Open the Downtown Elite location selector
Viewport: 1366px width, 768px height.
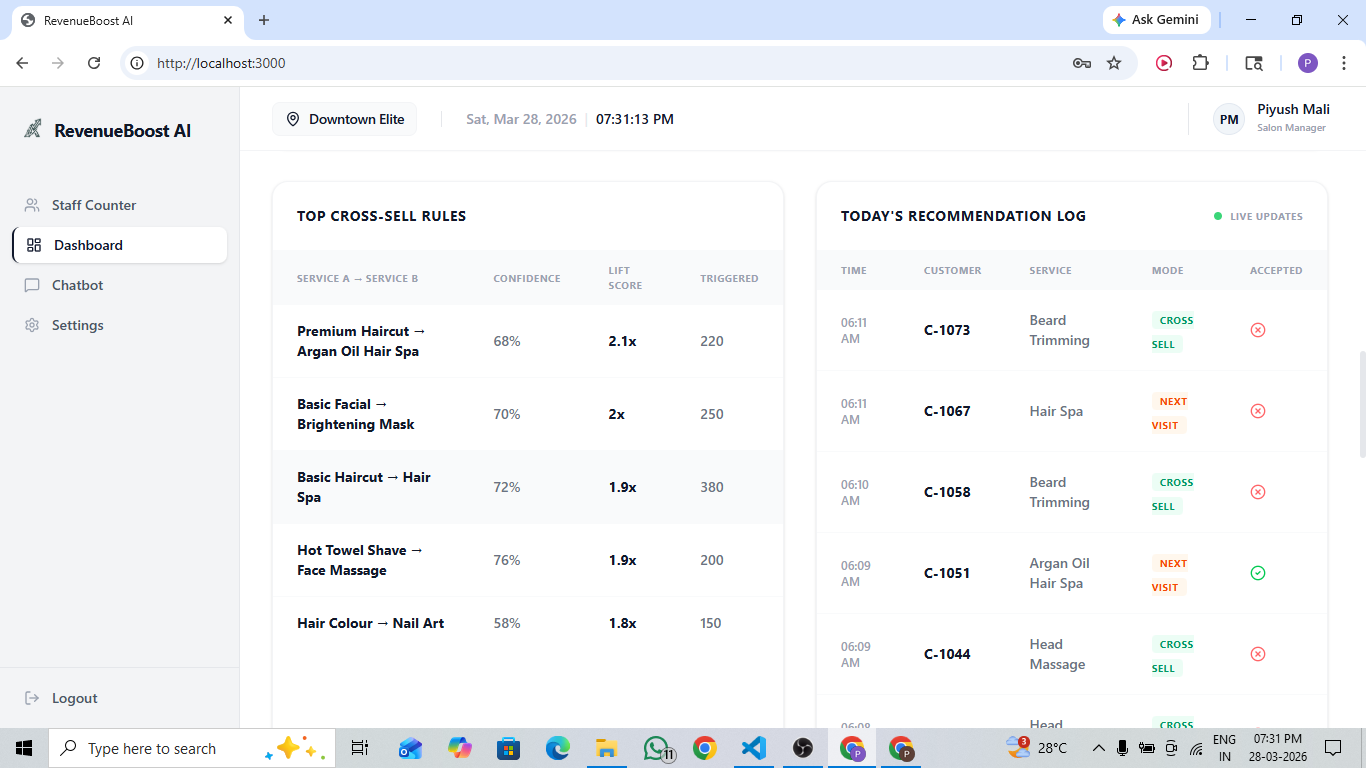(x=345, y=119)
